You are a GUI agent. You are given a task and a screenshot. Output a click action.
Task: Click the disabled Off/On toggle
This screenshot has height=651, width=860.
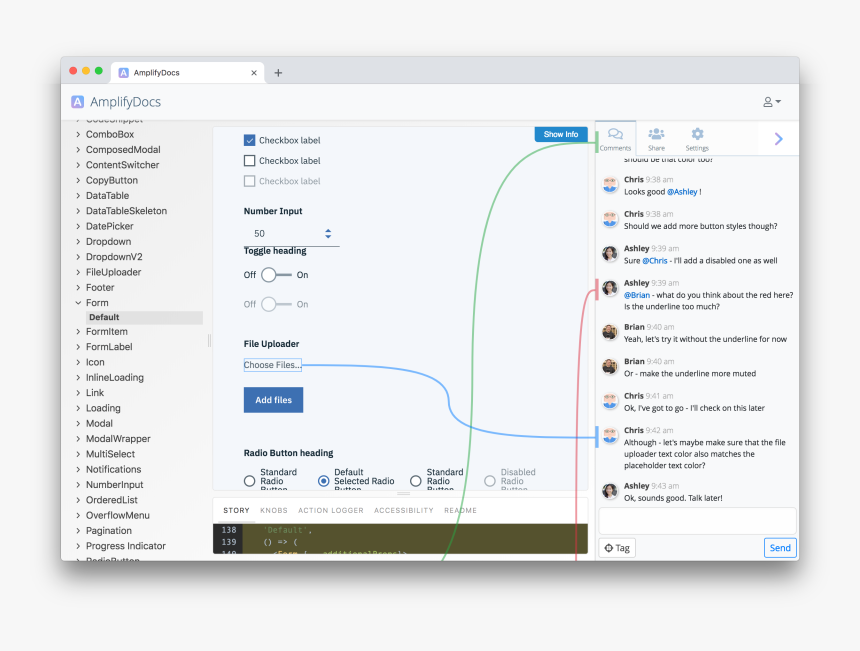pyautogui.click(x=276, y=304)
